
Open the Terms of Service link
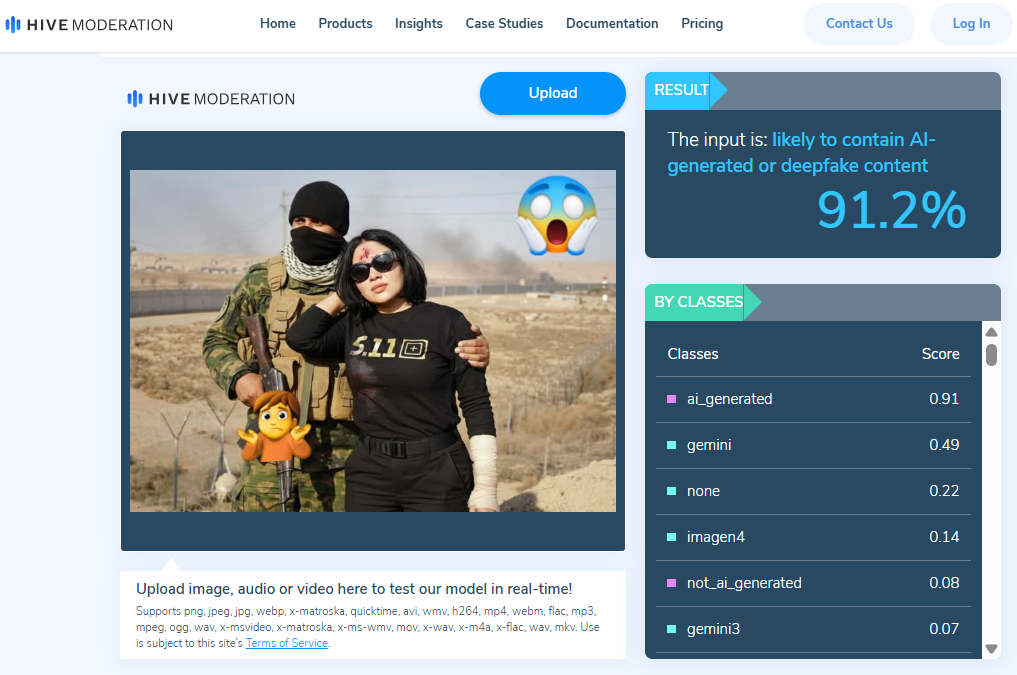286,643
